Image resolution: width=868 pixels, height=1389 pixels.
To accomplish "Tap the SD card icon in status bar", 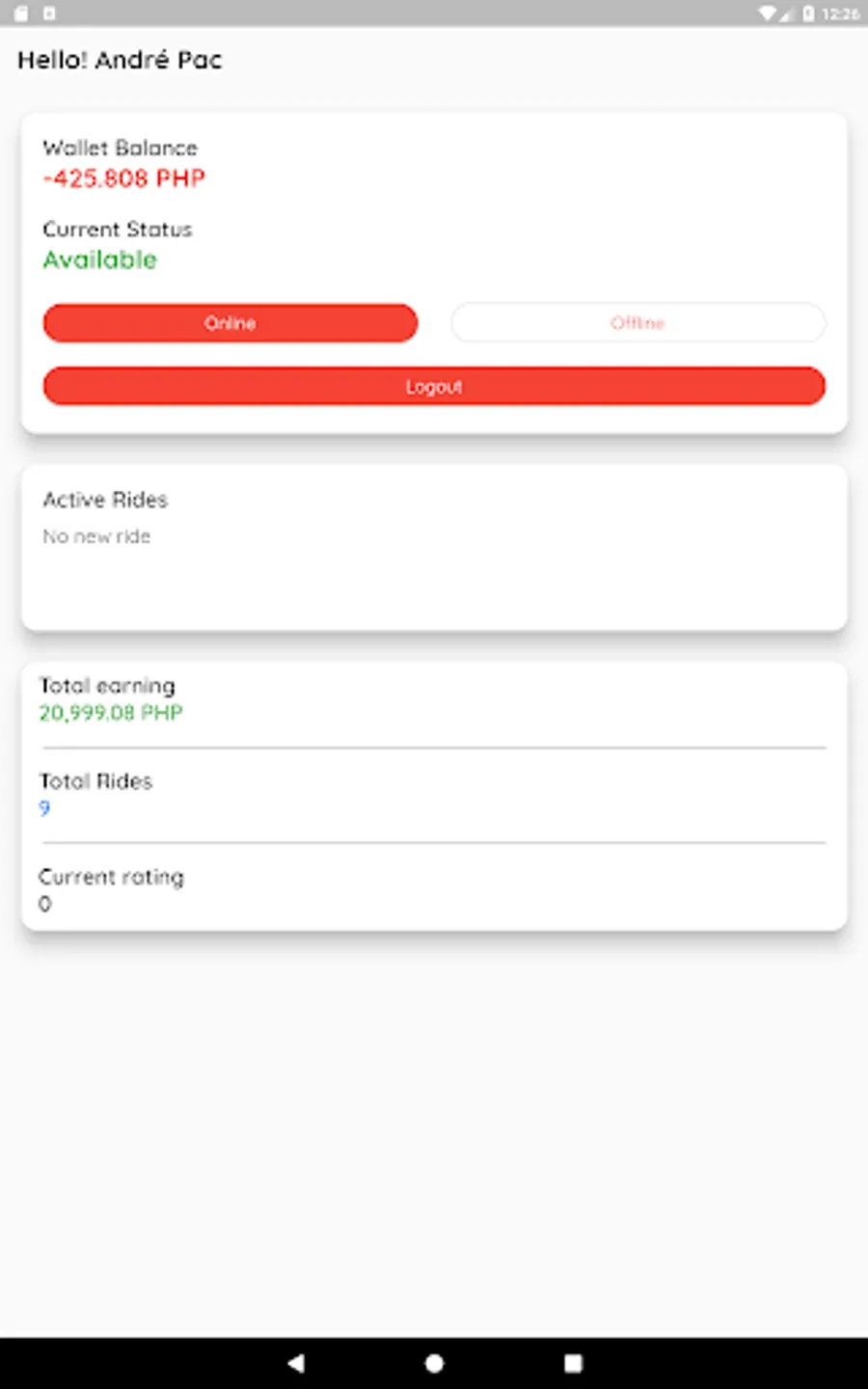I will (x=21, y=14).
